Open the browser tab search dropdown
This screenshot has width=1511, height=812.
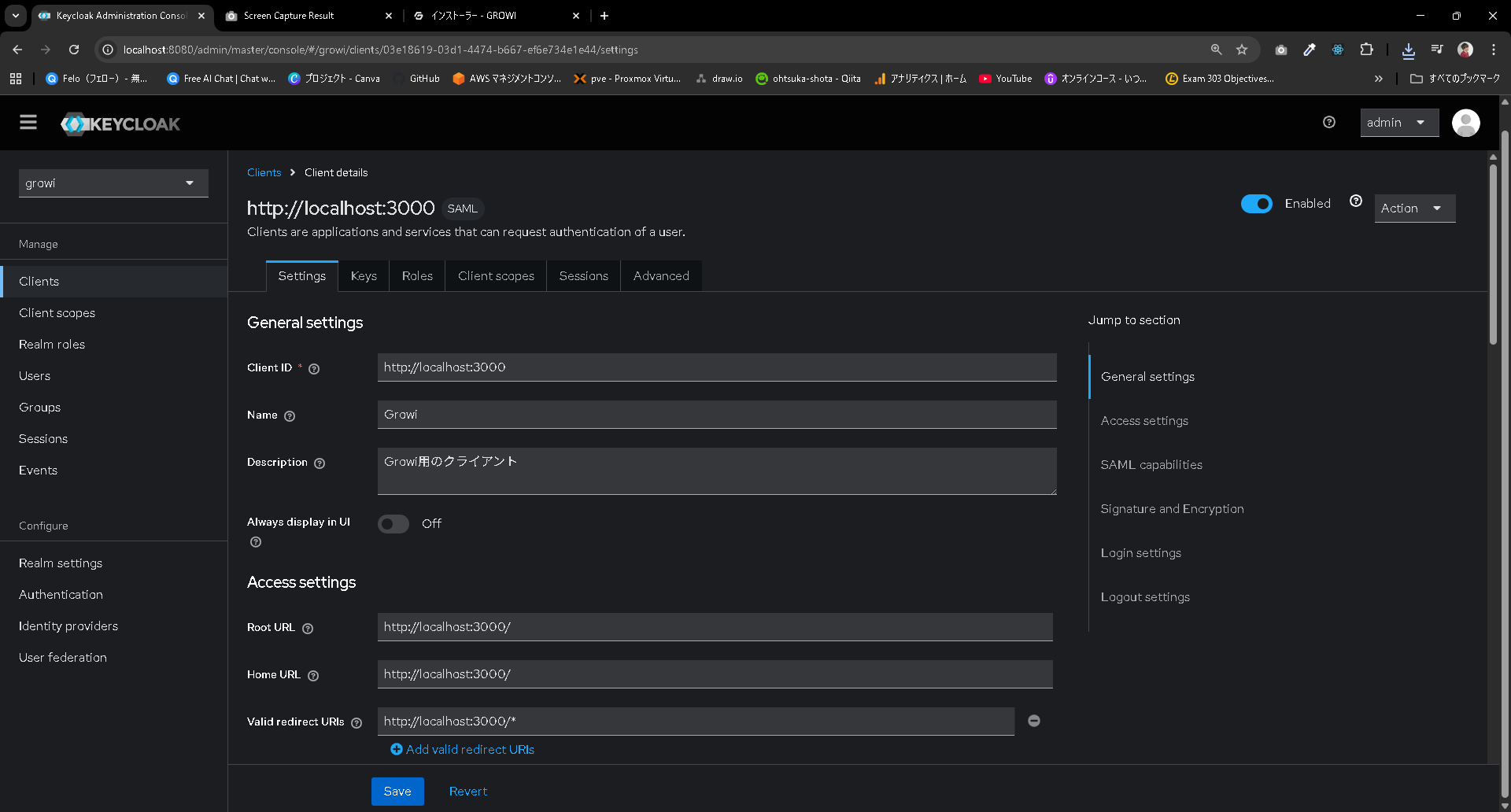[16, 15]
